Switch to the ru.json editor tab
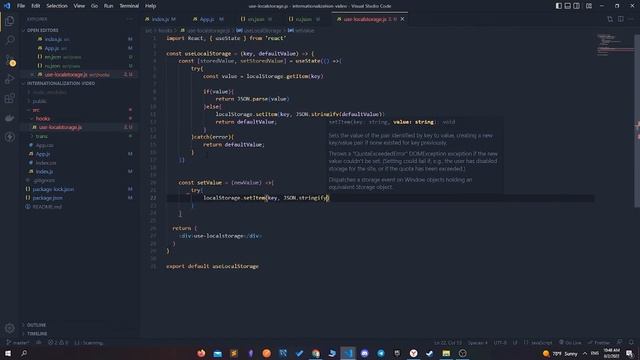640x360 pixels. pyautogui.click(x=304, y=19)
